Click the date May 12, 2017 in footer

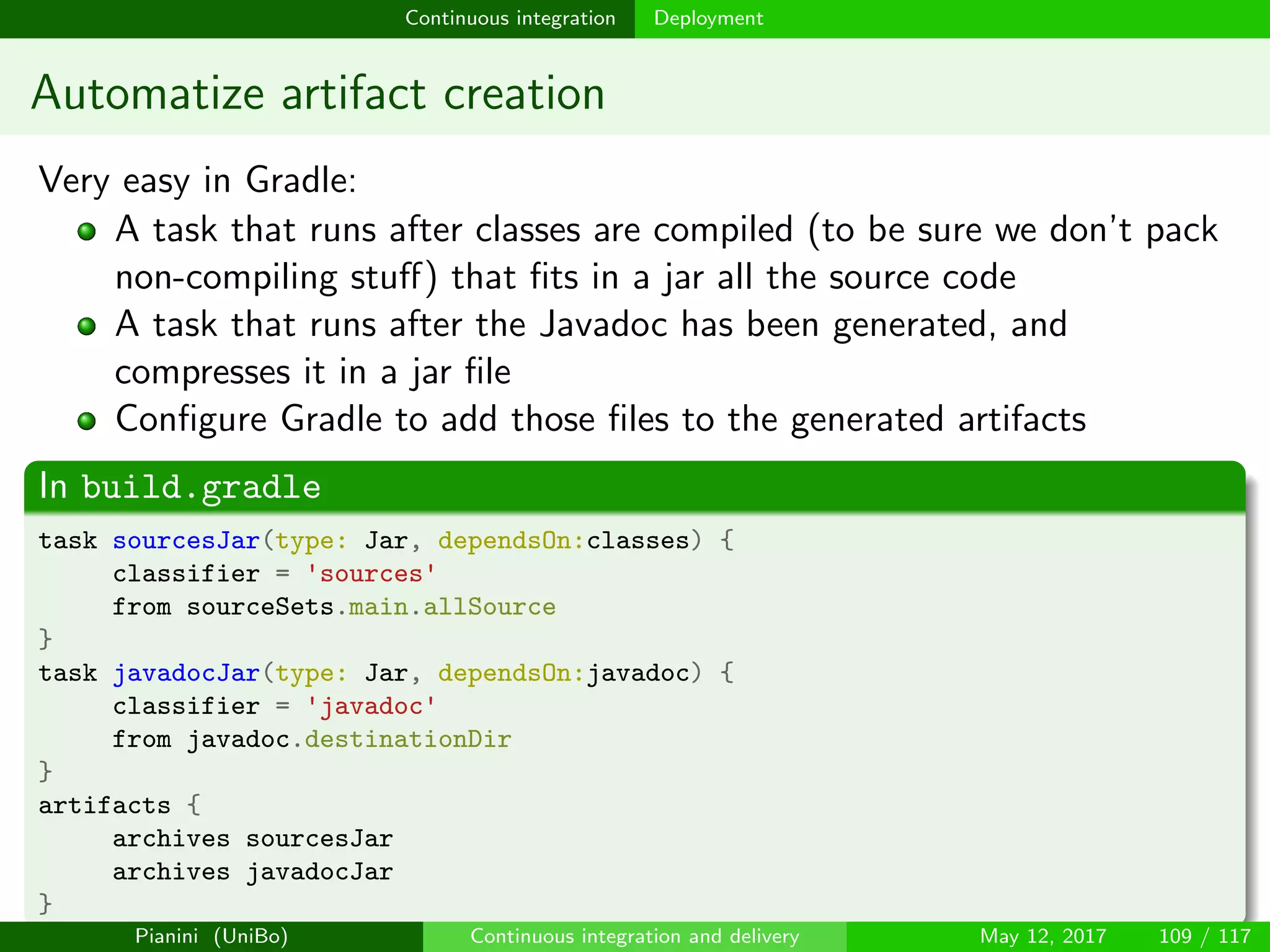(1043, 936)
